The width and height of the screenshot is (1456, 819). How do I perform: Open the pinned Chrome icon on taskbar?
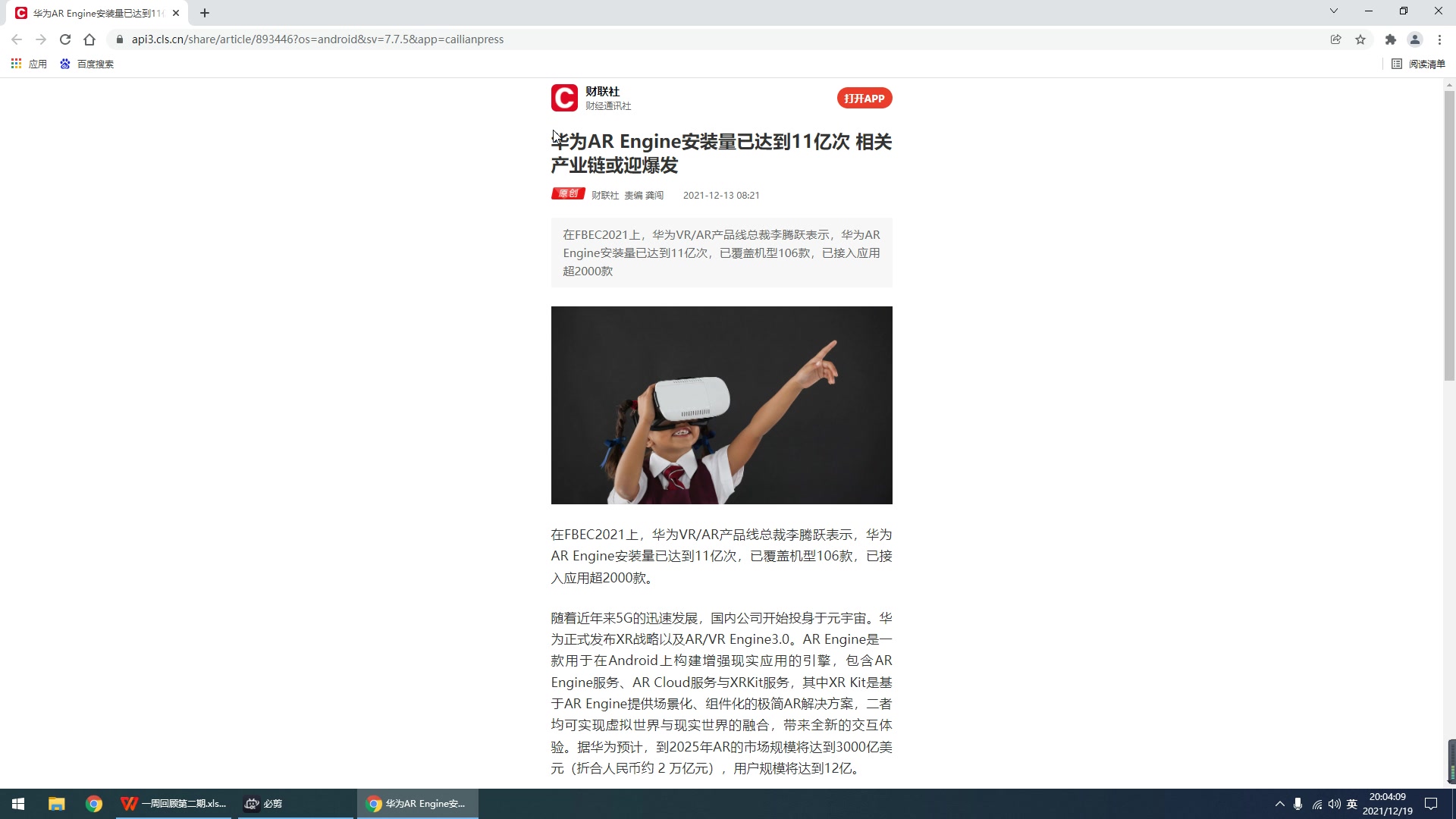(94, 804)
